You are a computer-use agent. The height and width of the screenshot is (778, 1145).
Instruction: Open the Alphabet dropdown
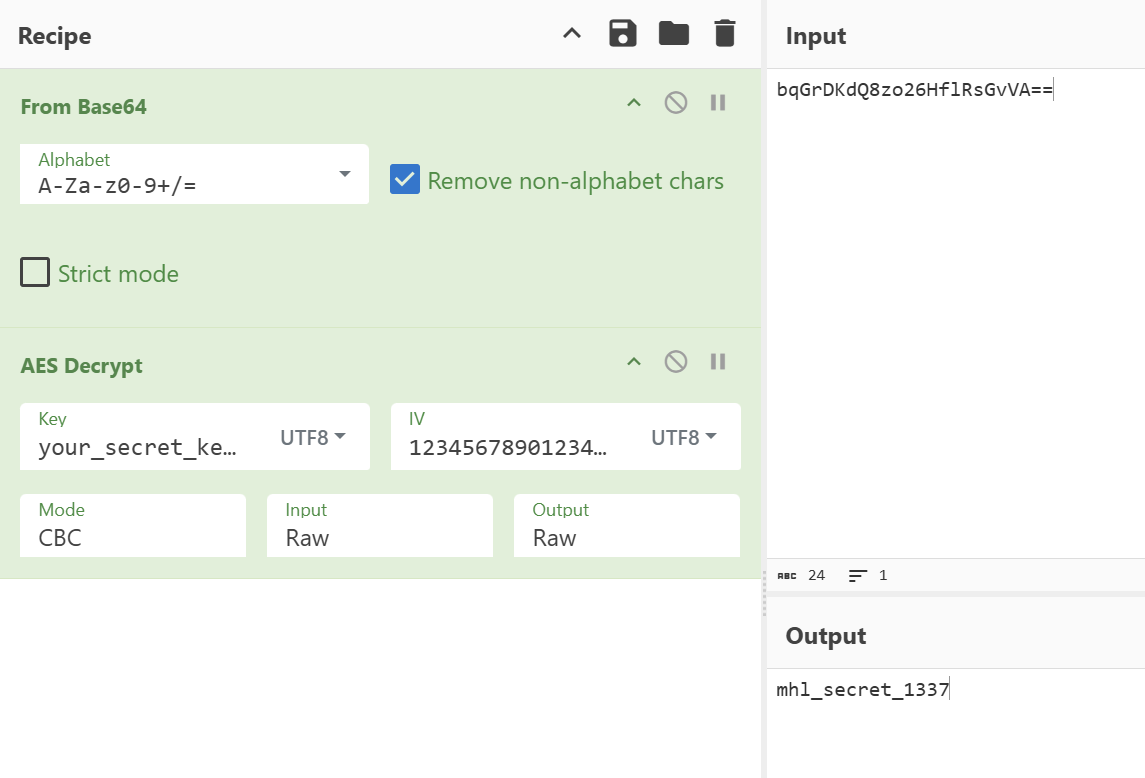345,172
